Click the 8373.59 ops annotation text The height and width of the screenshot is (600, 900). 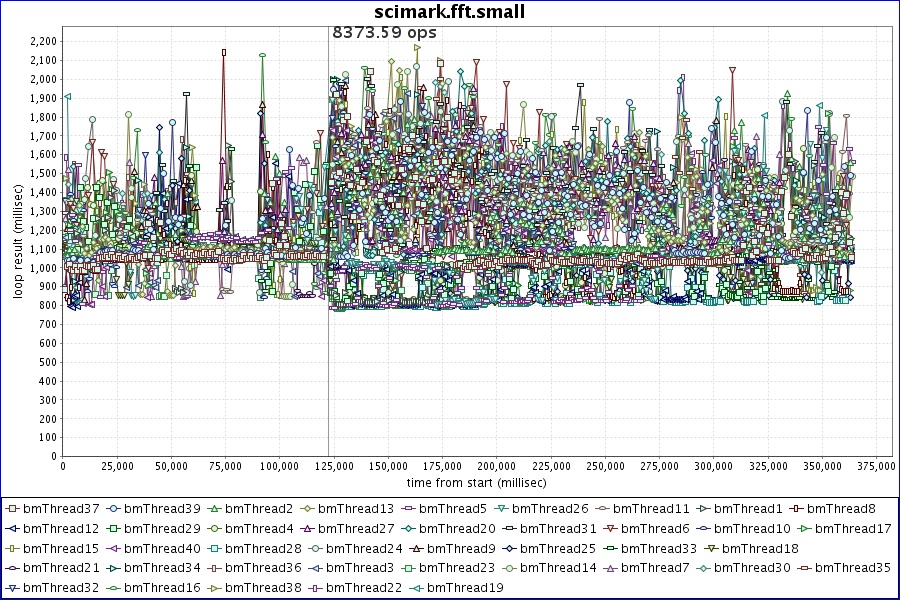[384, 32]
